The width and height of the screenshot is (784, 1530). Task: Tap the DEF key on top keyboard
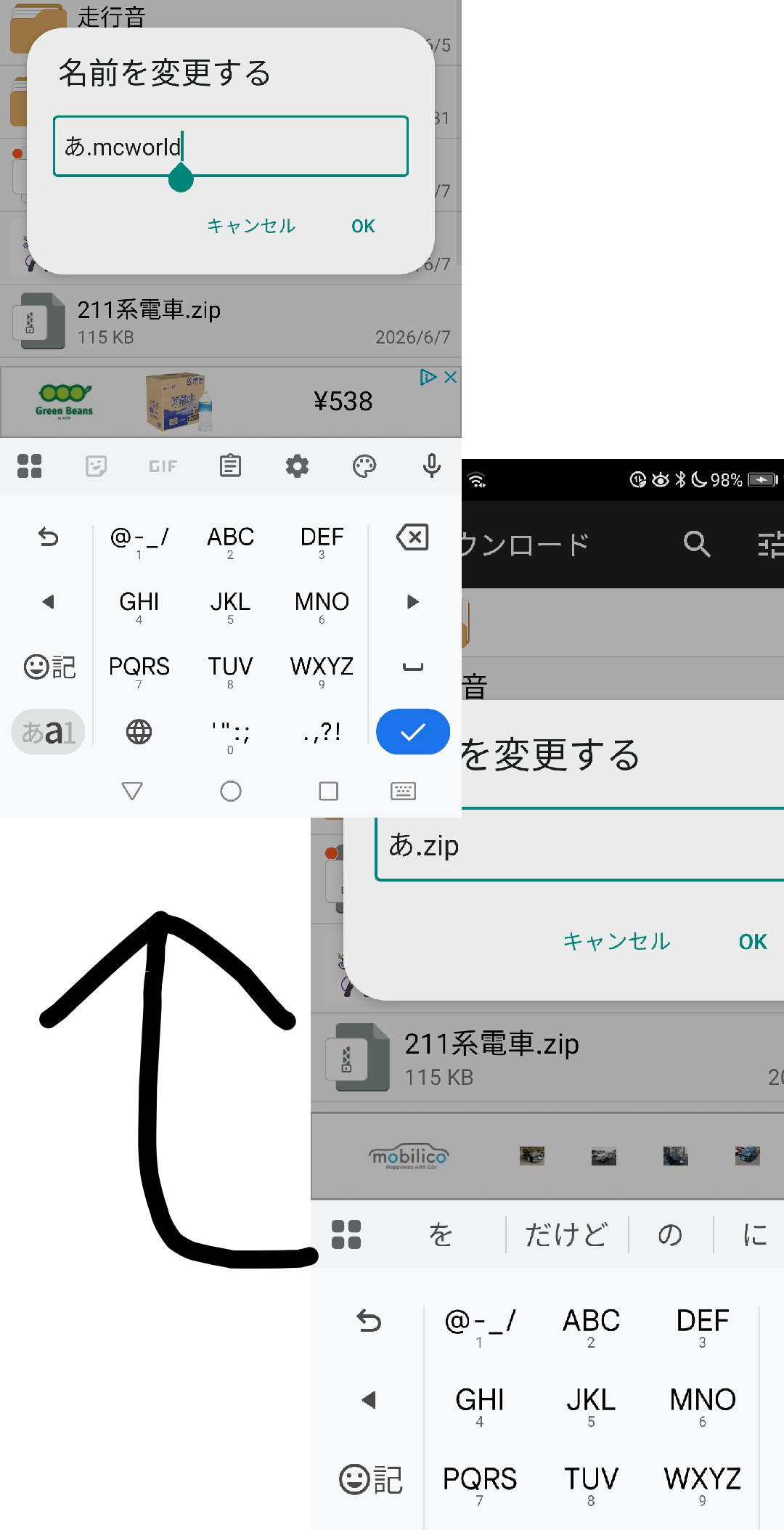point(322,541)
